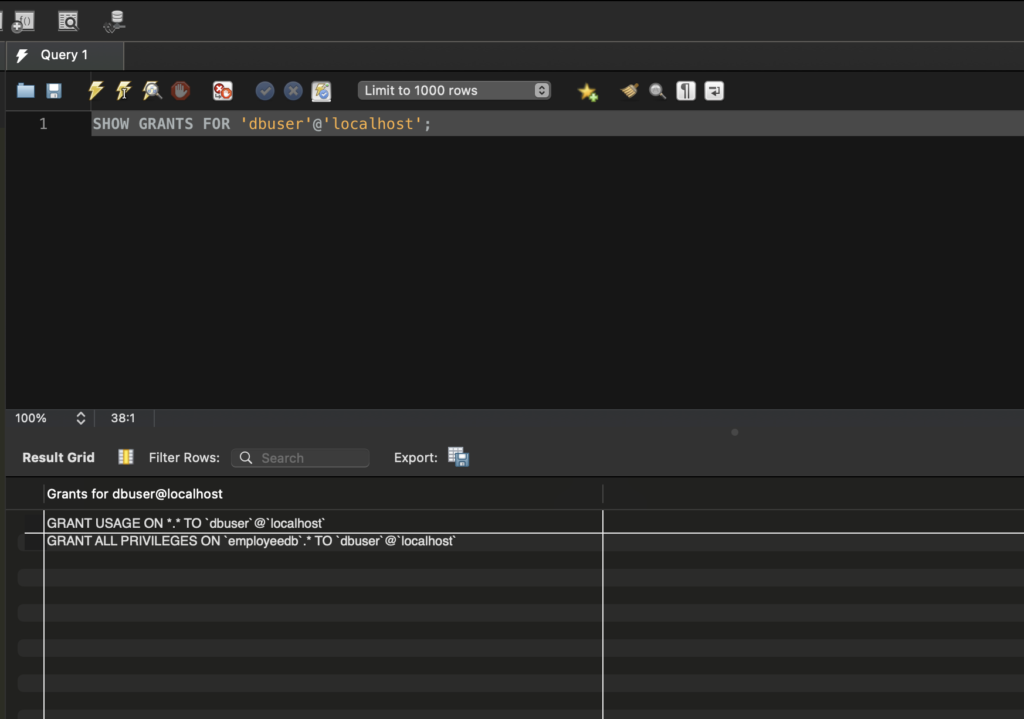Save the script with the disk icon

[54, 91]
